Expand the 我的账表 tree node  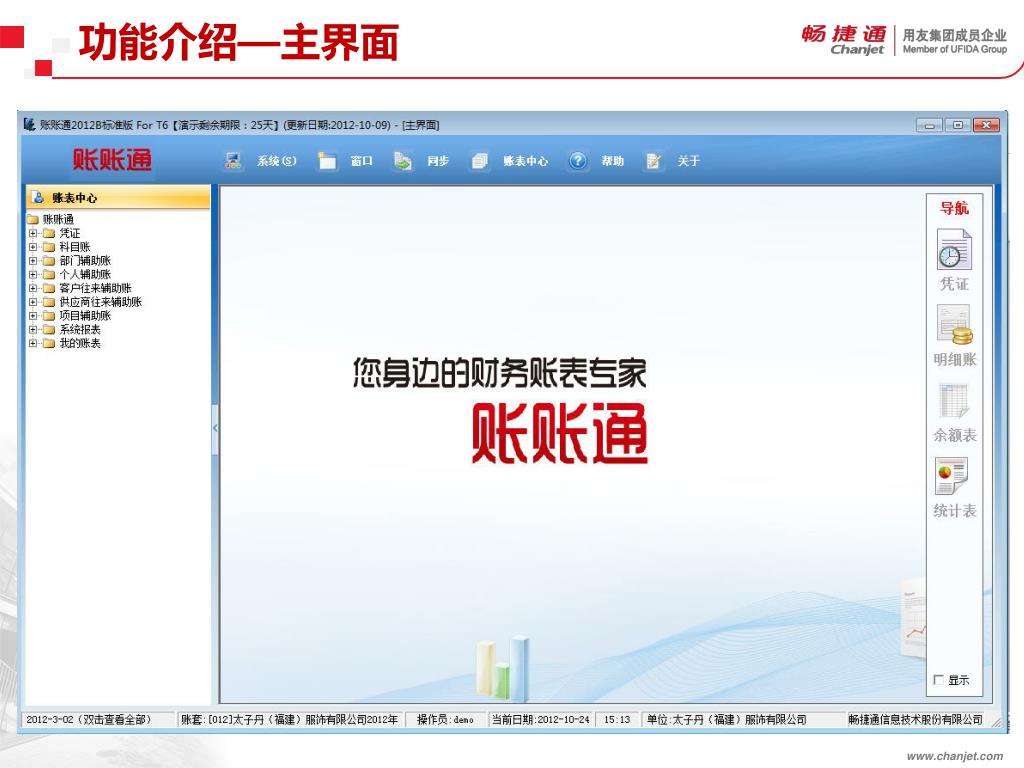point(33,343)
